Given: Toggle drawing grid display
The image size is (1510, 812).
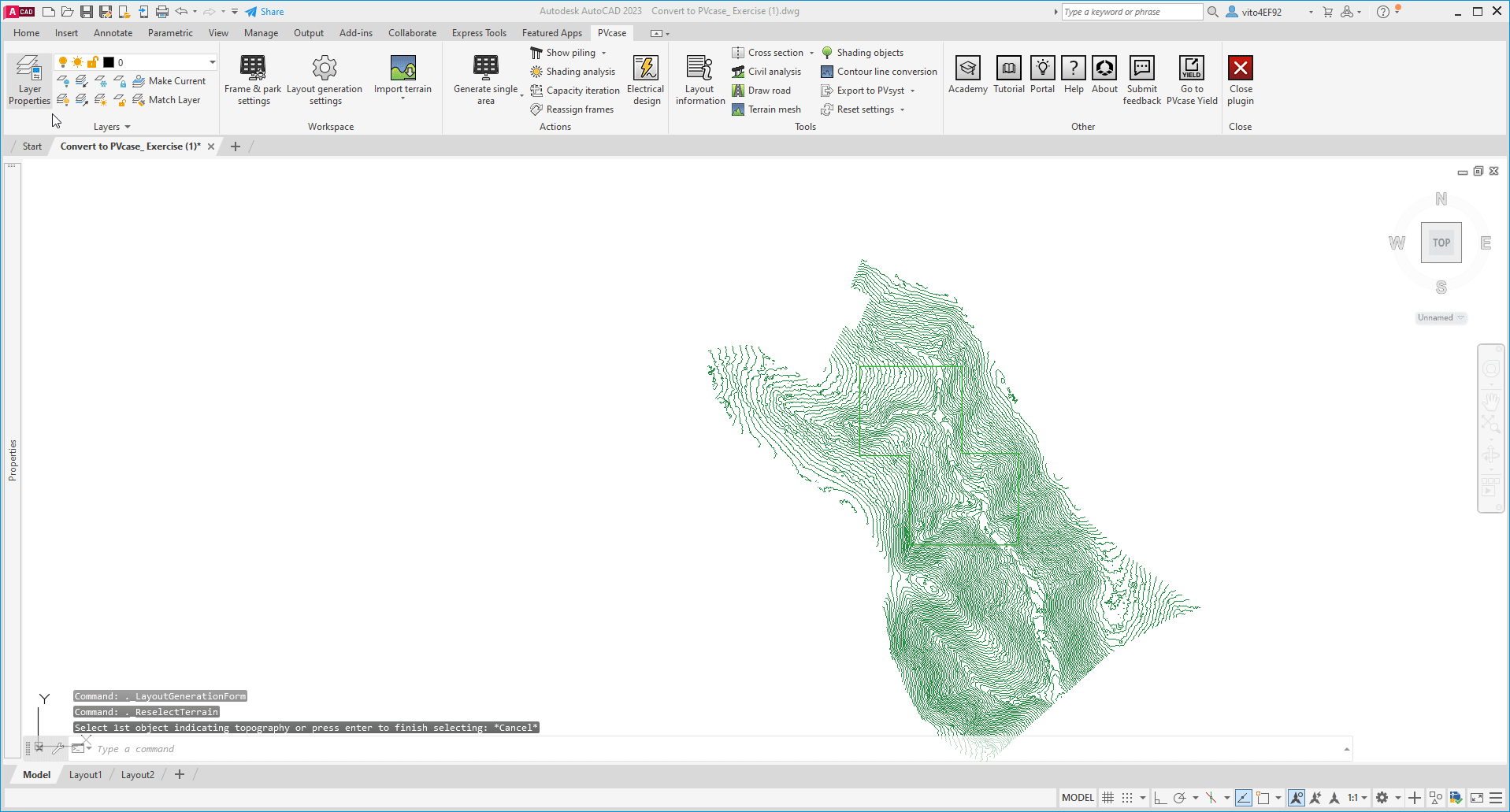Looking at the screenshot, I should (1108, 798).
